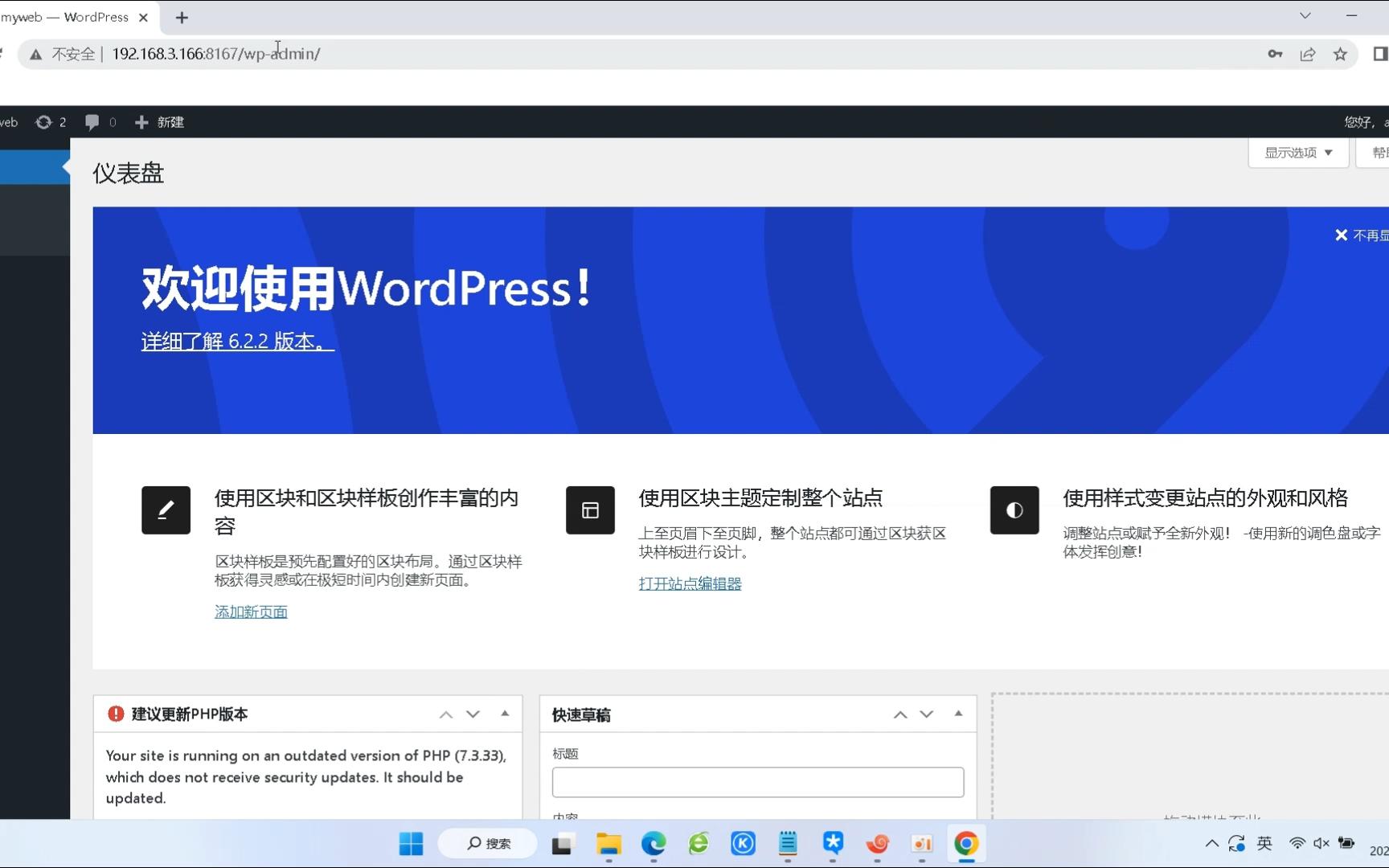Viewport: 1389px width, 868px height.
Task: Click the not-secure warning icon in address bar
Action: 35,54
